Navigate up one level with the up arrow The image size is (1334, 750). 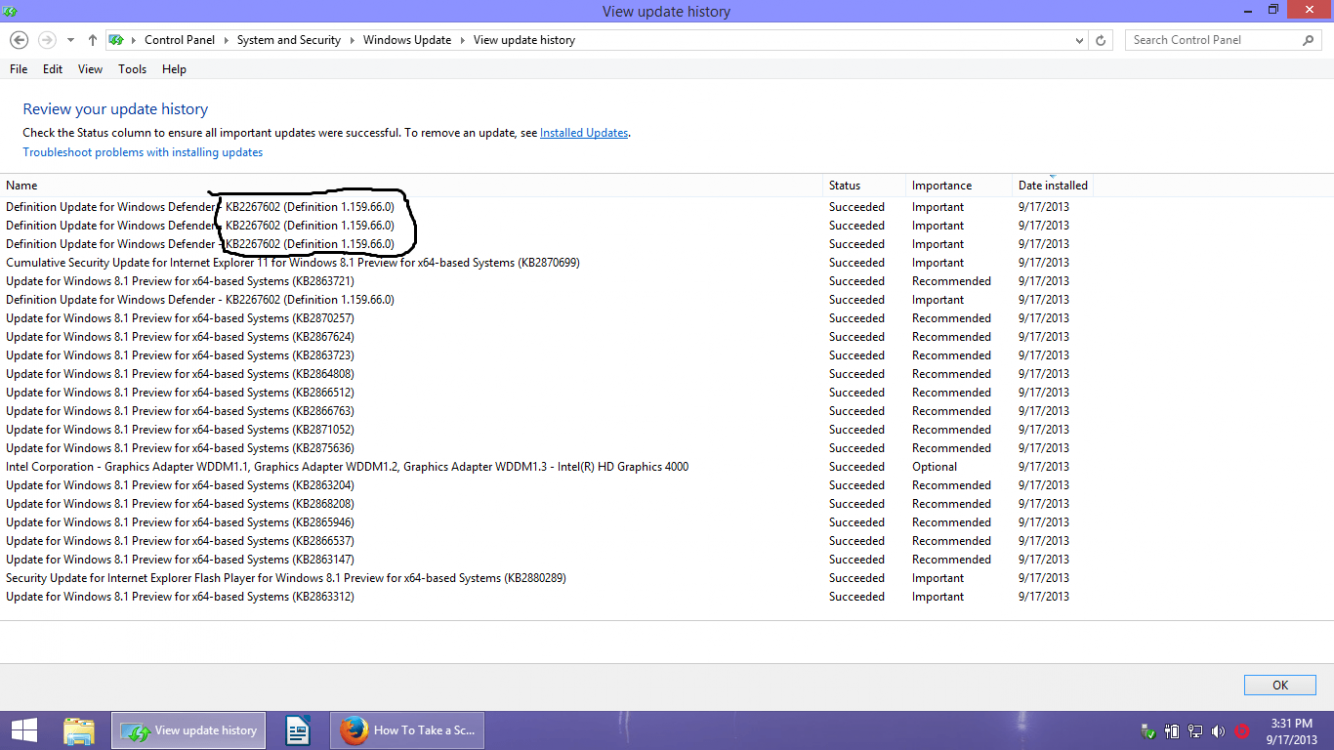[x=92, y=39]
